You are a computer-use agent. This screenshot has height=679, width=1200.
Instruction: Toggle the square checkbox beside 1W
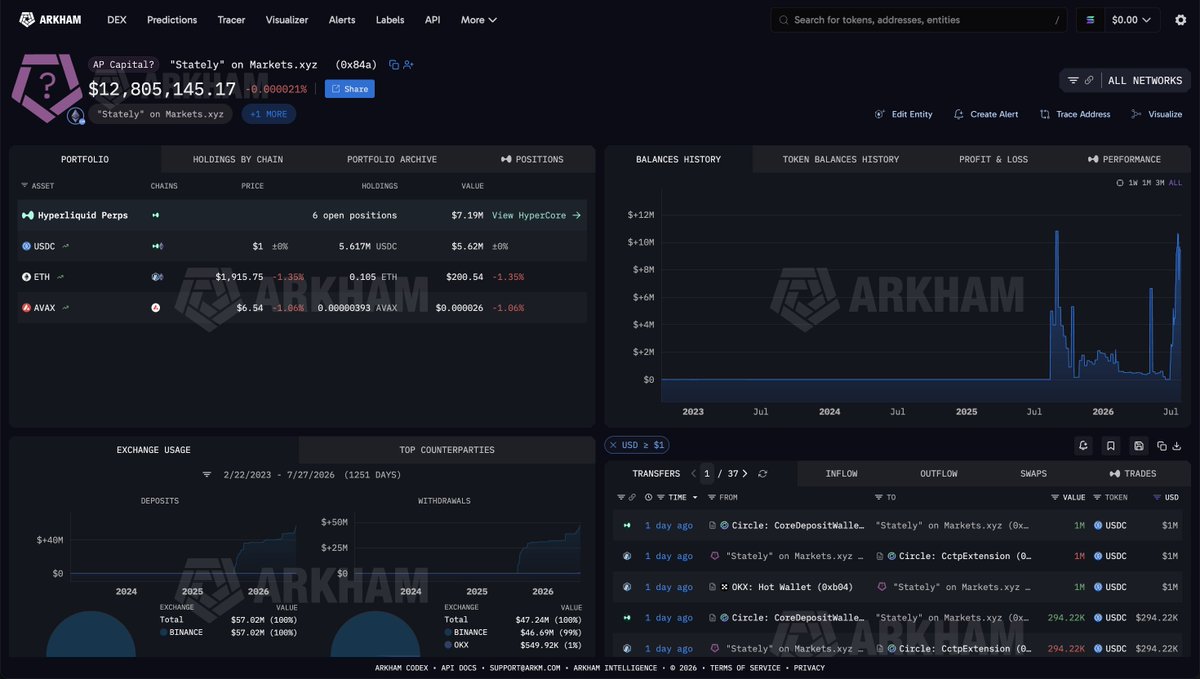point(1120,183)
